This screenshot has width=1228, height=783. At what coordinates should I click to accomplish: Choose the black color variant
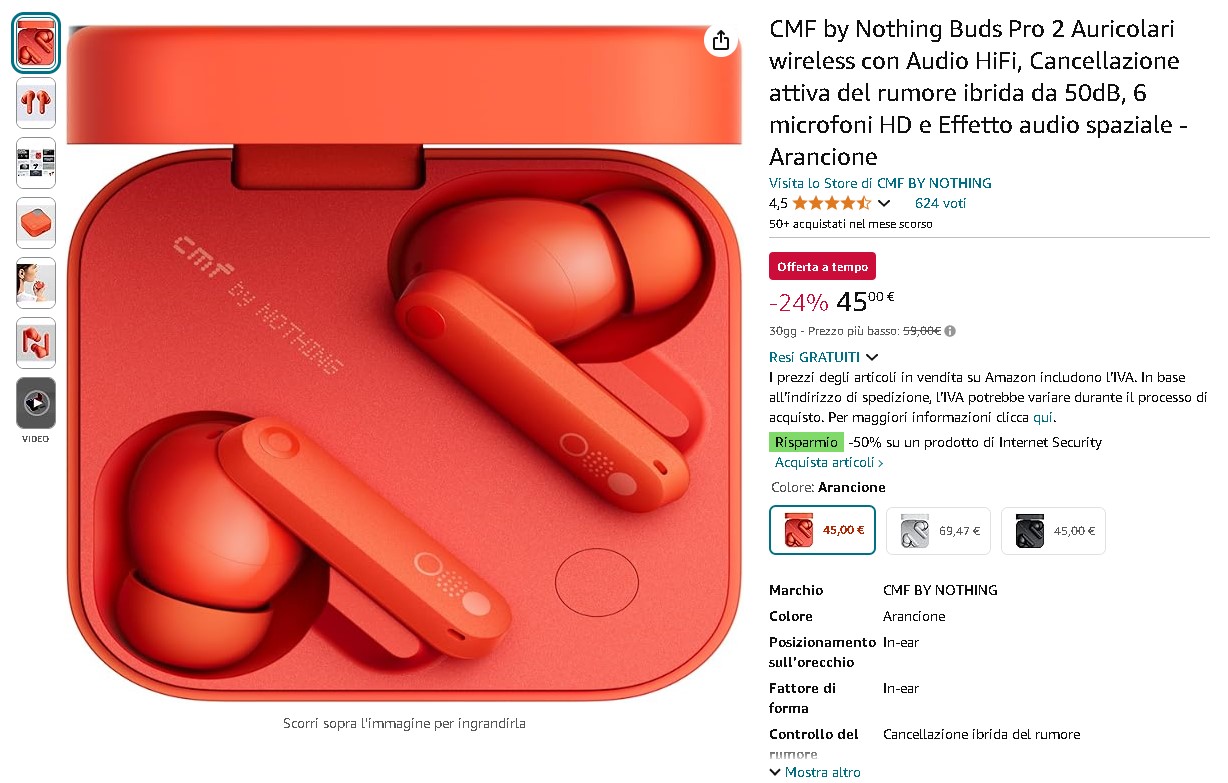pyautogui.click(x=1053, y=530)
